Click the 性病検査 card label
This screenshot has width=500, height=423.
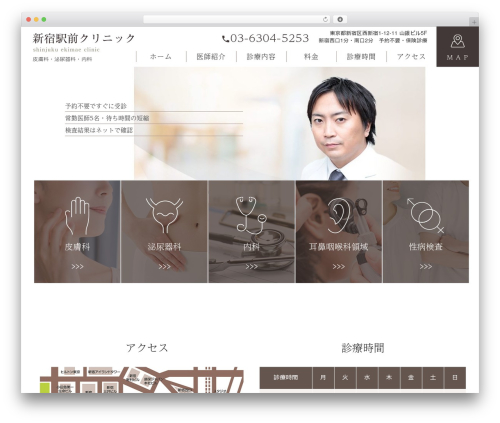point(426,247)
